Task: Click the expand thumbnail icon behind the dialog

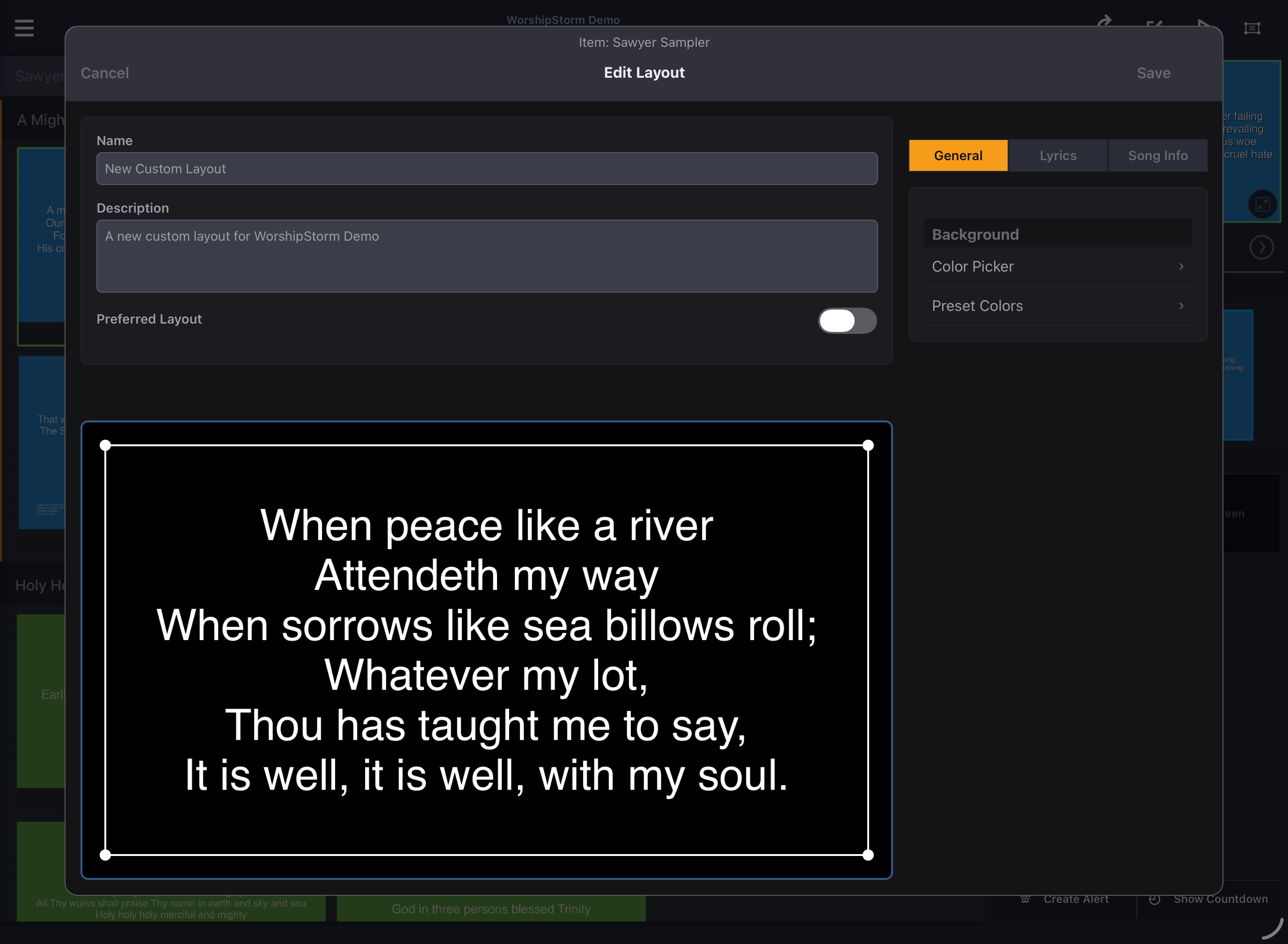Action: pos(1262,204)
